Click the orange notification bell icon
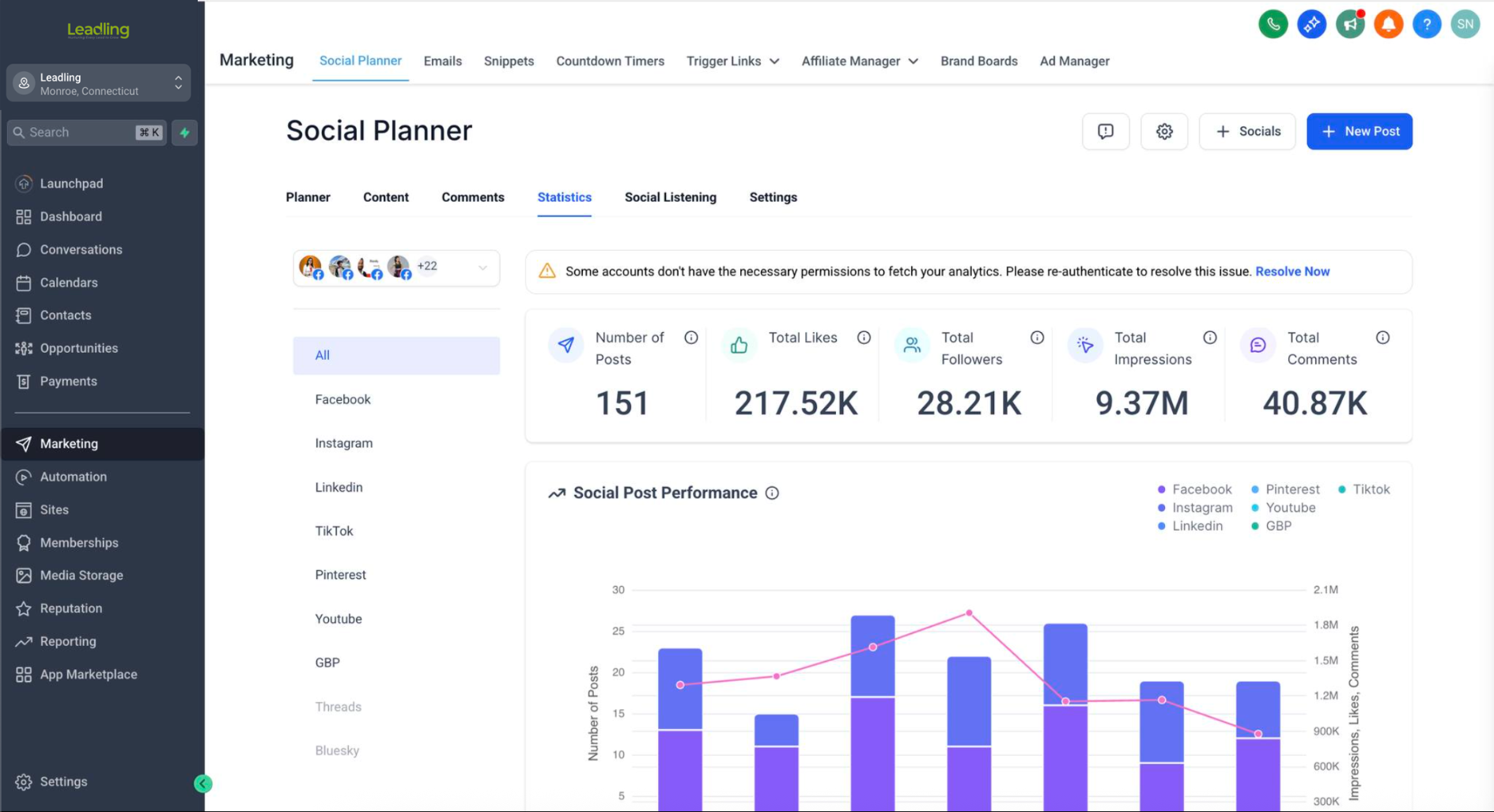Viewport: 1494px width, 812px height. [x=1388, y=25]
